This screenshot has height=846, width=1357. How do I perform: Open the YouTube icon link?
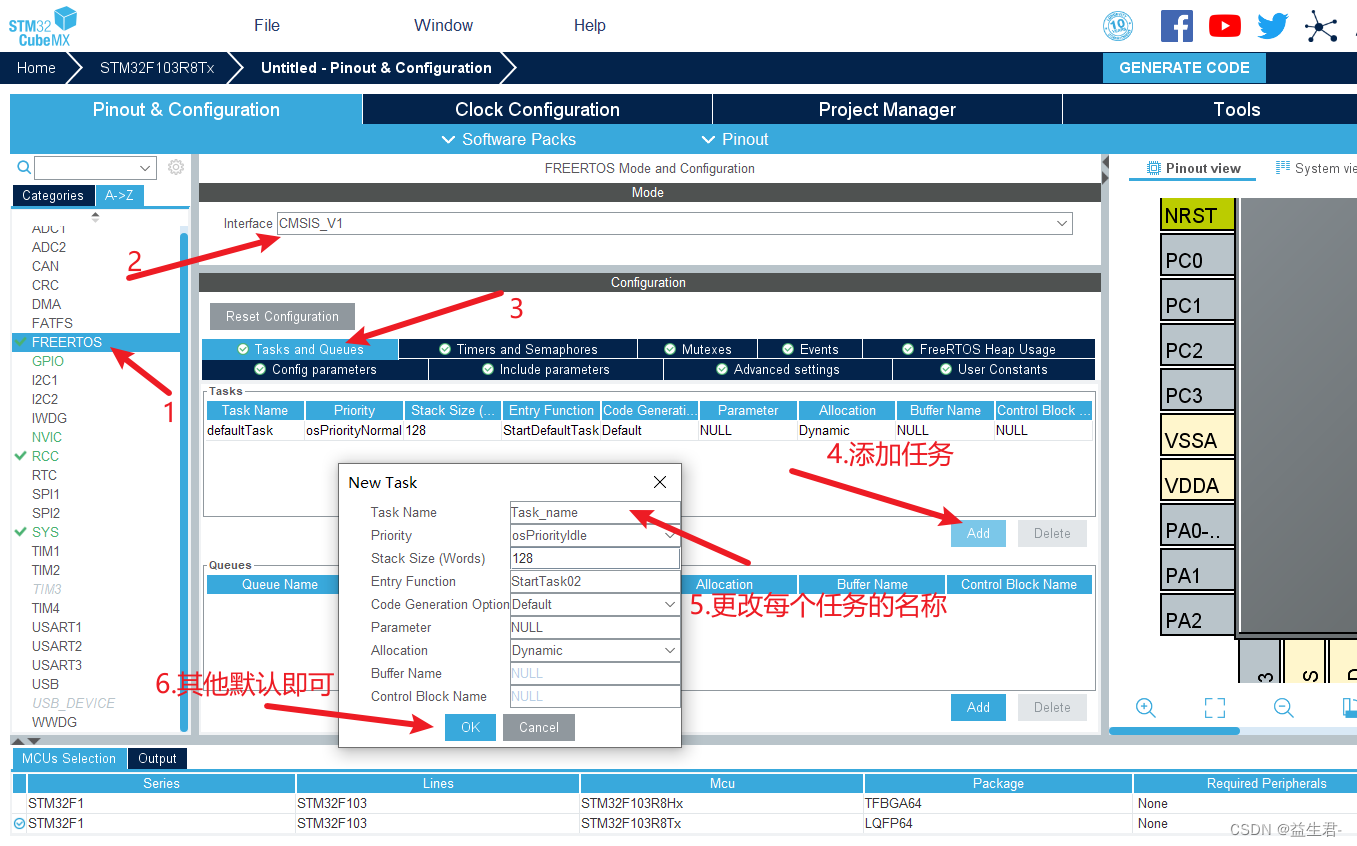pos(1224,26)
